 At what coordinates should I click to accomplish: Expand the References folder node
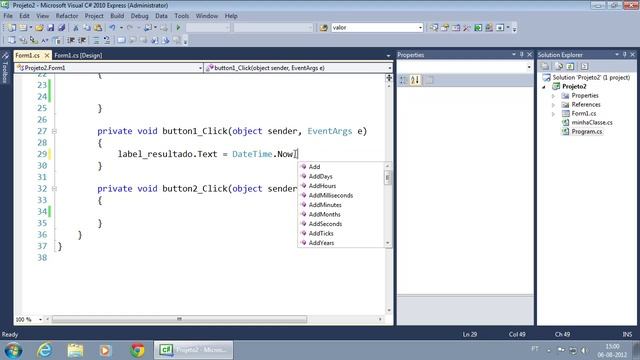point(553,105)
